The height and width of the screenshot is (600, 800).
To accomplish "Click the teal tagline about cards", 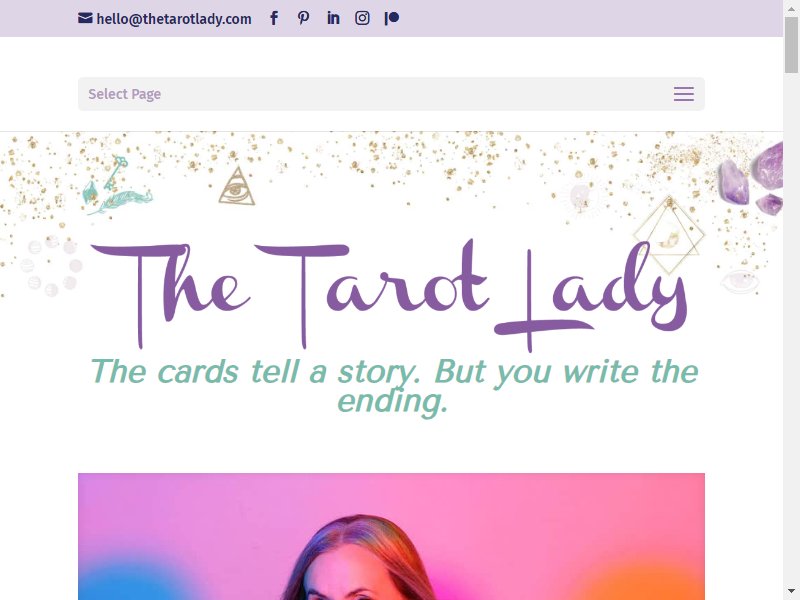I will 393,386.
